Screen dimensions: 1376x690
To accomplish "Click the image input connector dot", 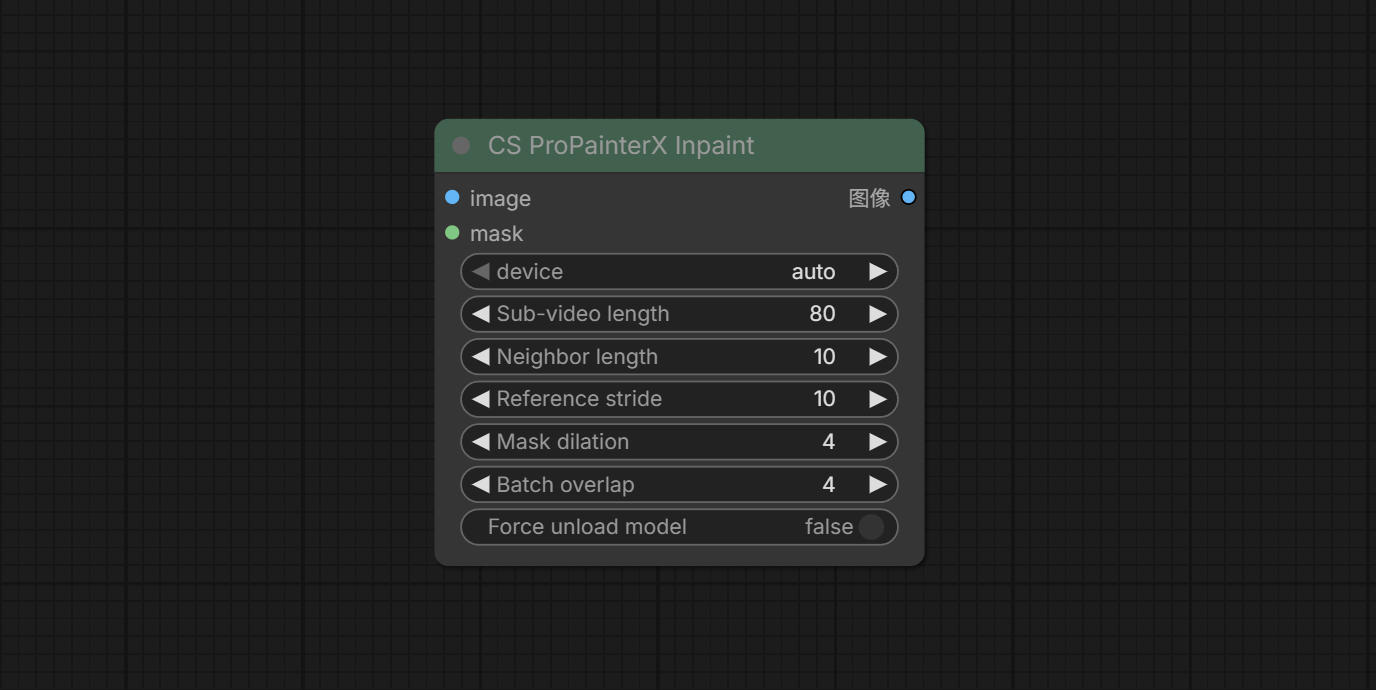I will [452, 197].
